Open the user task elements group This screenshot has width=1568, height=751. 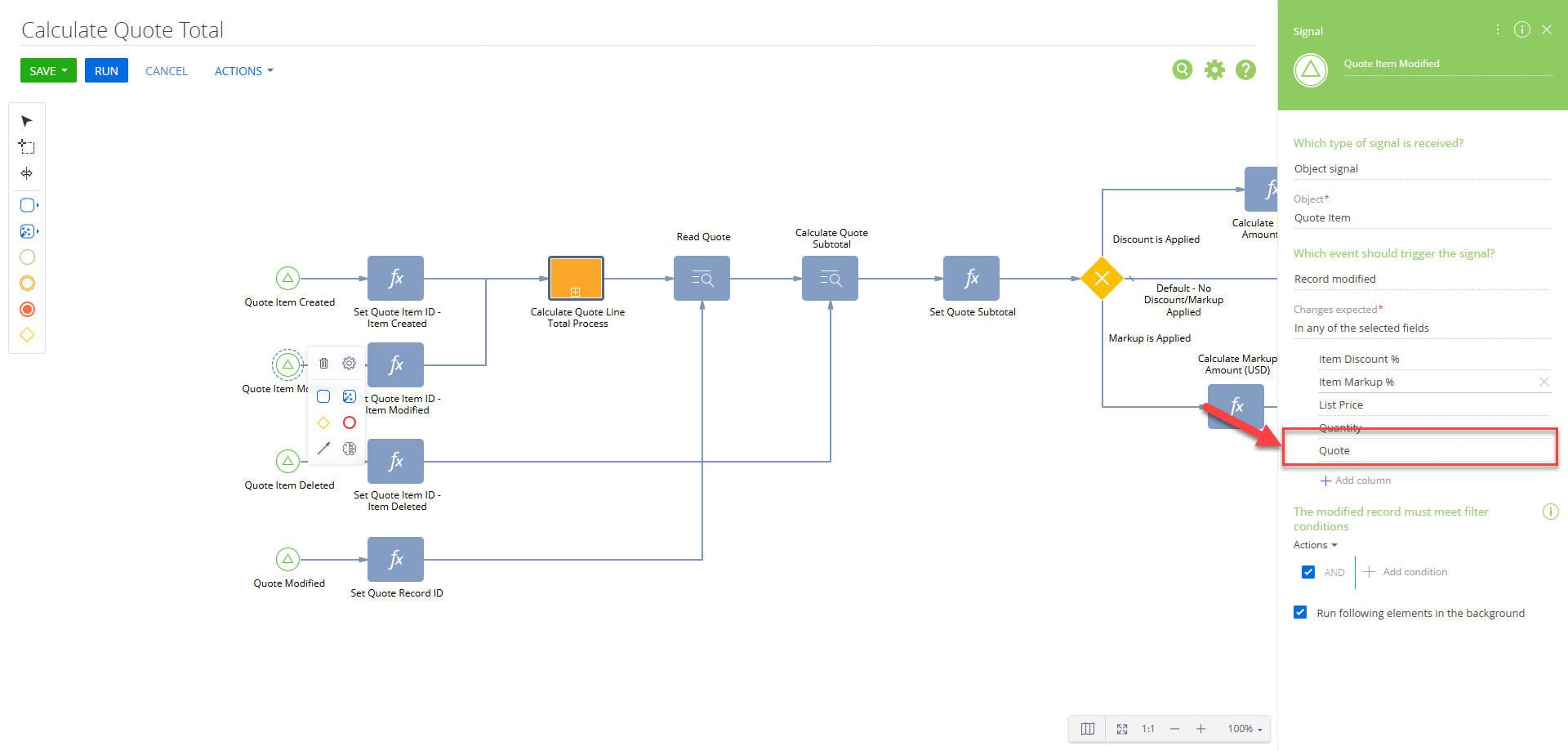coord(29,205)
